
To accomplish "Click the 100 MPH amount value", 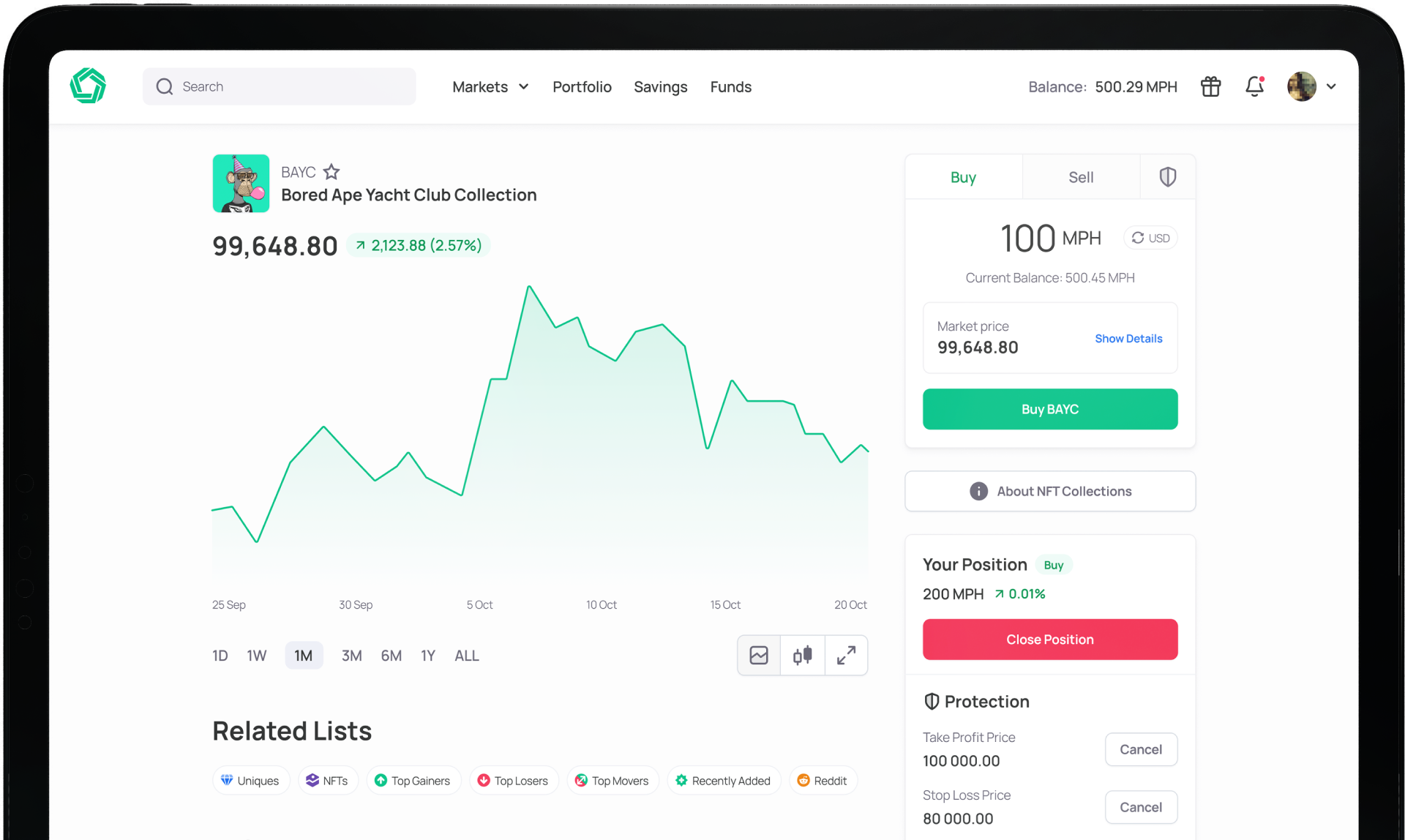I will pyautogui.click(x=1050, y=239).
